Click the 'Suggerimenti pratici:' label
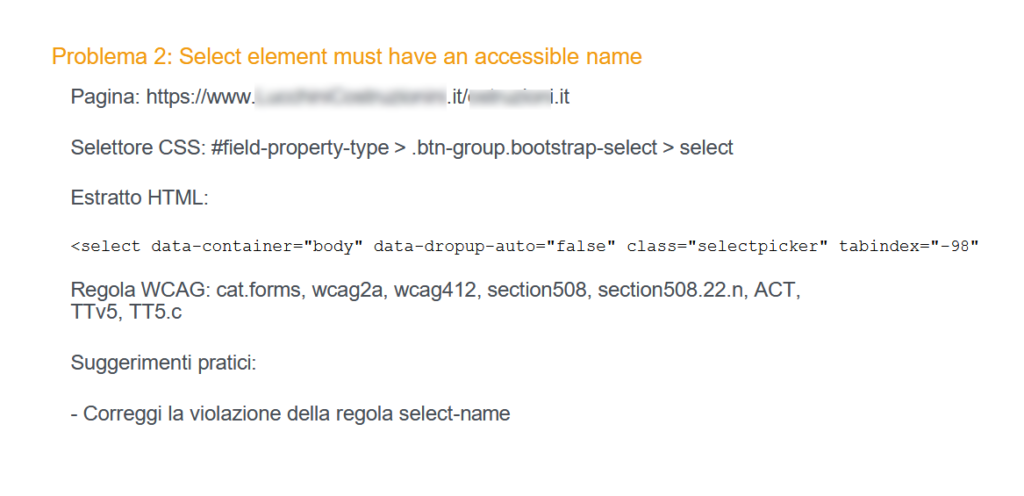 (163, 362)
